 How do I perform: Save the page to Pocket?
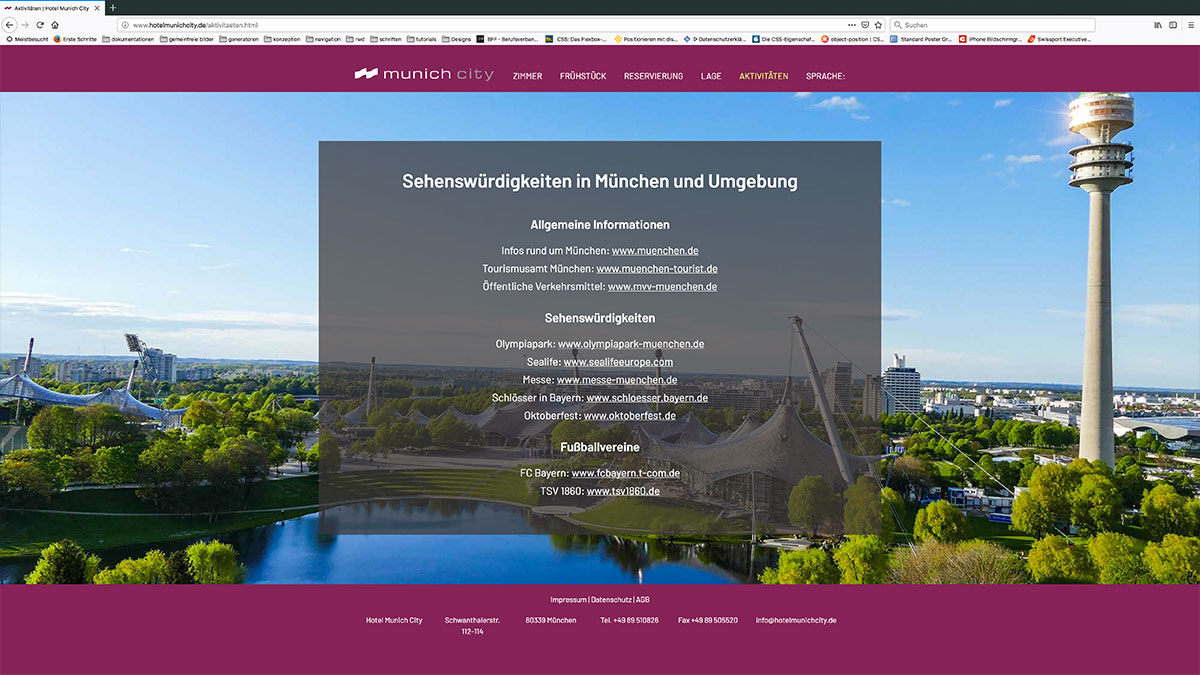865,25
